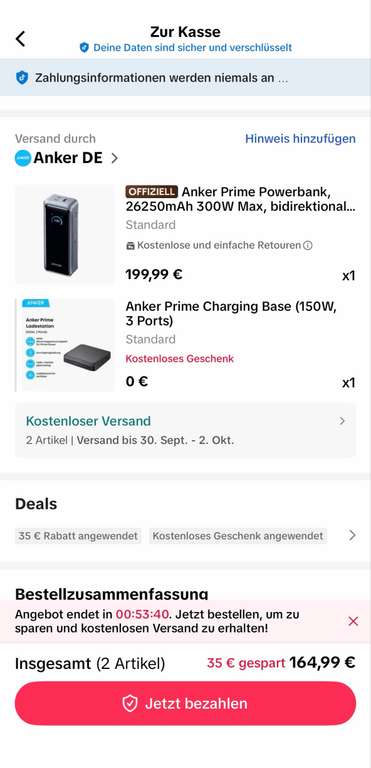
Task: Expand Kostenloser Versand shipping options
Action: 185,430
